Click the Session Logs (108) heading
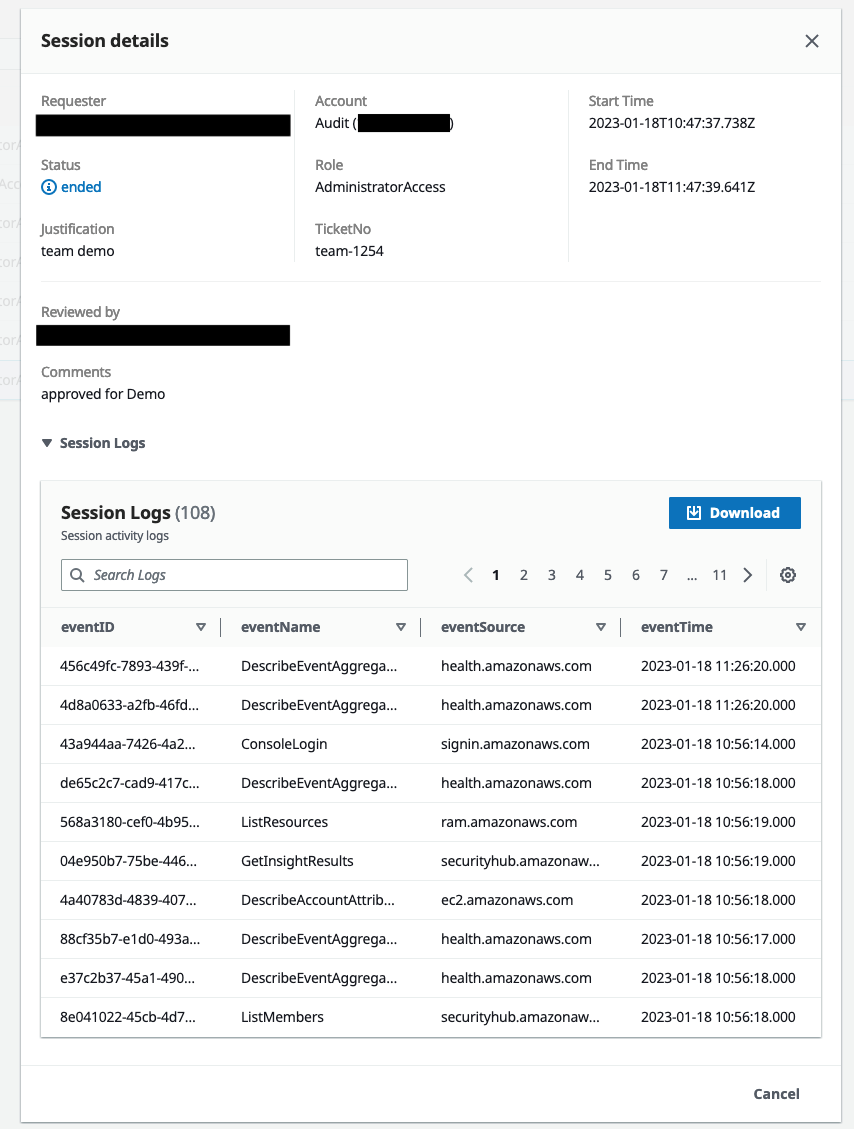Viewport: 854px width, 1129px height. point(138,513)
